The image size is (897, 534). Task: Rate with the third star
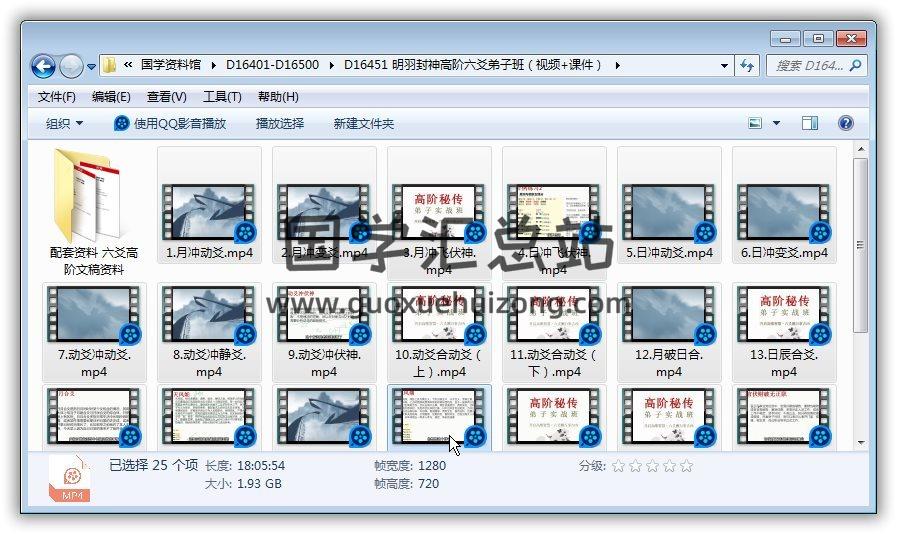click(x=653, y=466)
